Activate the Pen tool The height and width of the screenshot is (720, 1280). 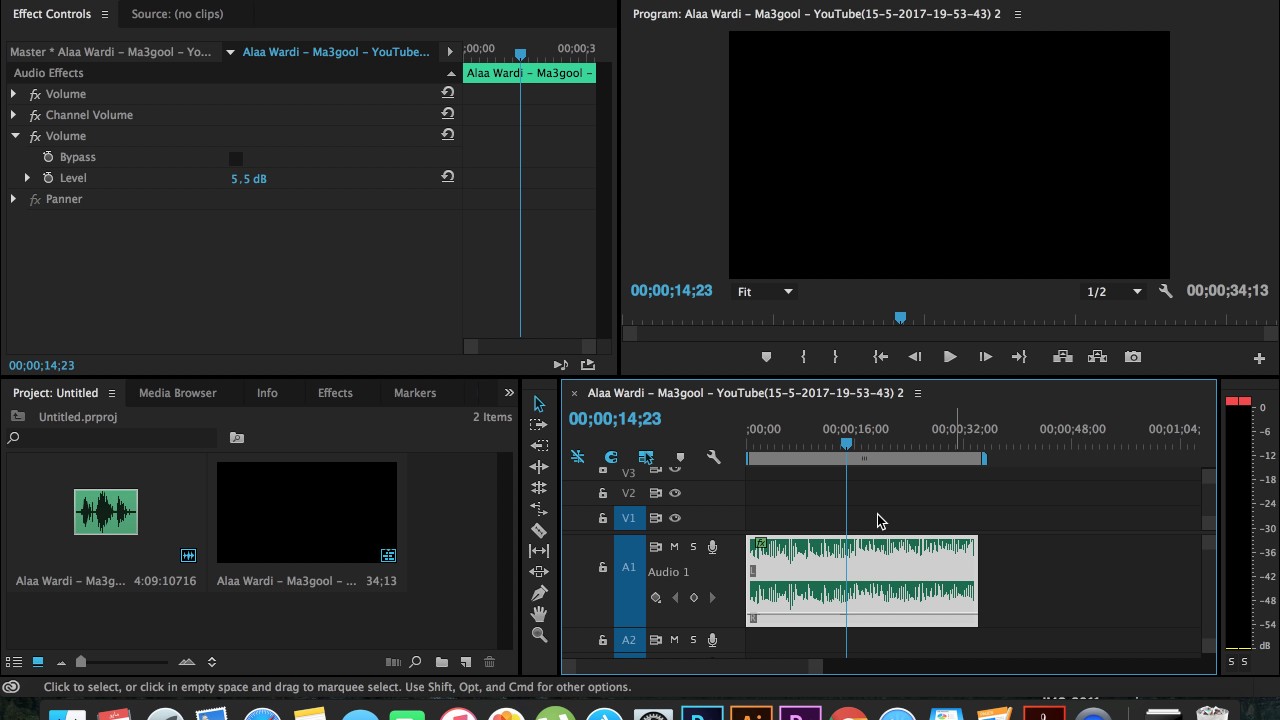(x=539, y=593)
